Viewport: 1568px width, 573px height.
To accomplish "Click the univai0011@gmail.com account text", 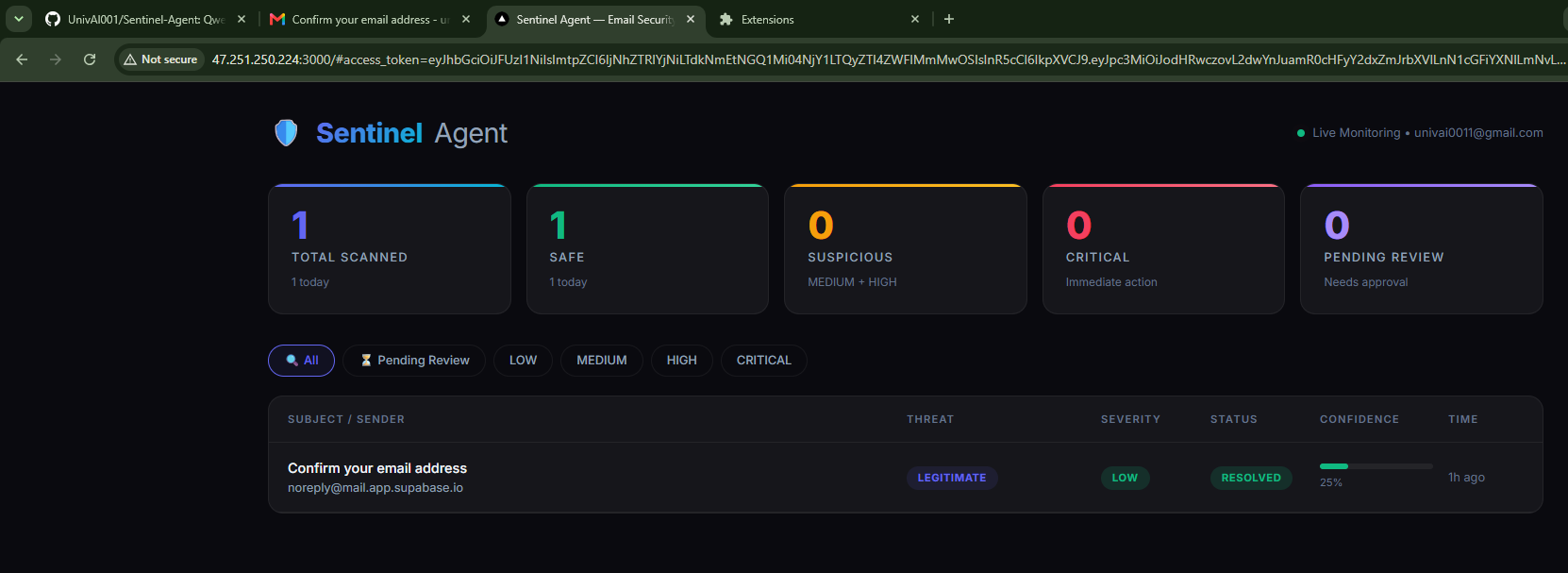I will tap(1478, 133).
